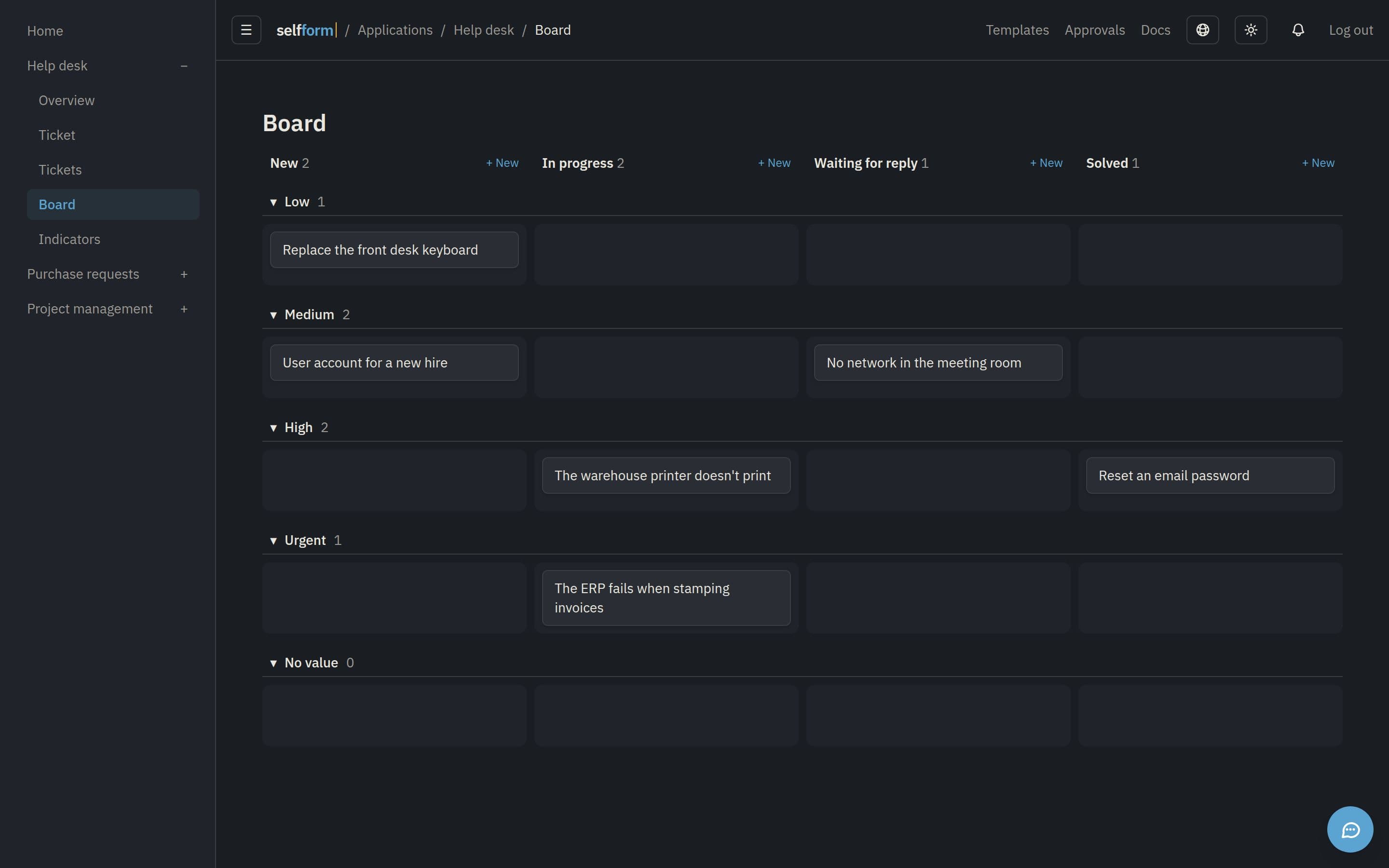Open Approvals link
1389x868 pixels.
[x=1094, y=30]
